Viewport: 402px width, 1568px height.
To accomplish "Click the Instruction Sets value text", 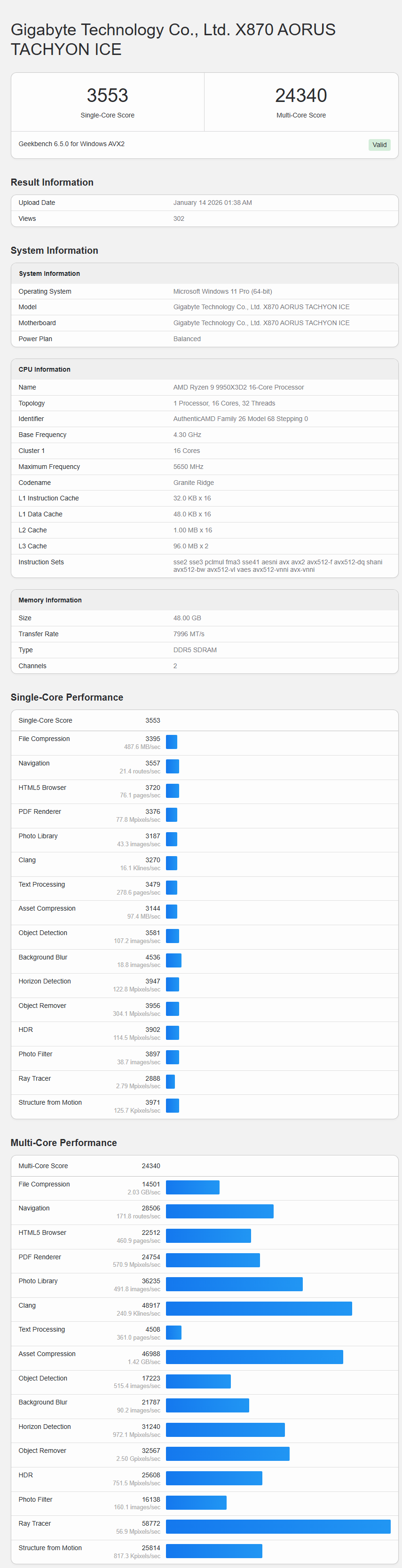I will coord(278,565).
